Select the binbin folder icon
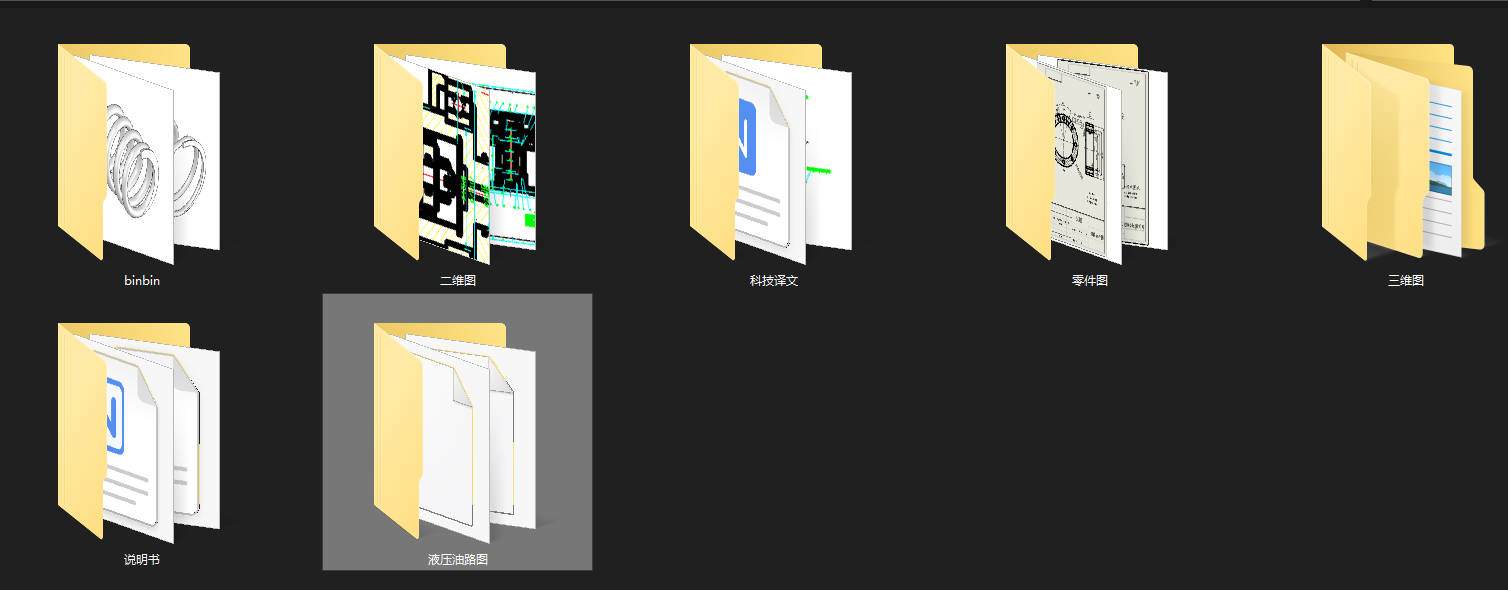1508x590 pixels. tap(139, 152)
